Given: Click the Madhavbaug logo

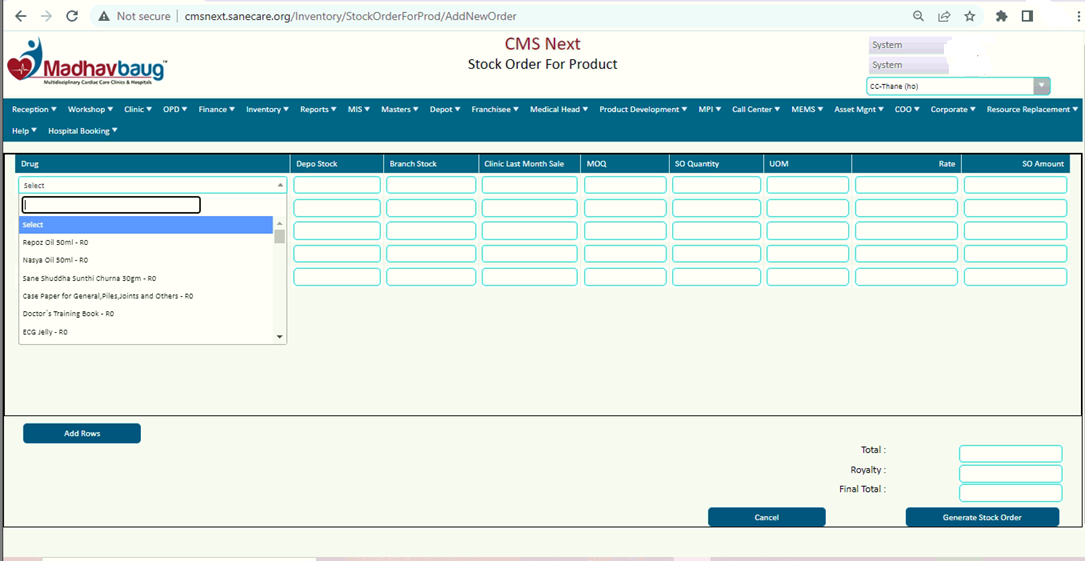Looking at the screenshot, I should pyautogui.click(x=87, y=62).
